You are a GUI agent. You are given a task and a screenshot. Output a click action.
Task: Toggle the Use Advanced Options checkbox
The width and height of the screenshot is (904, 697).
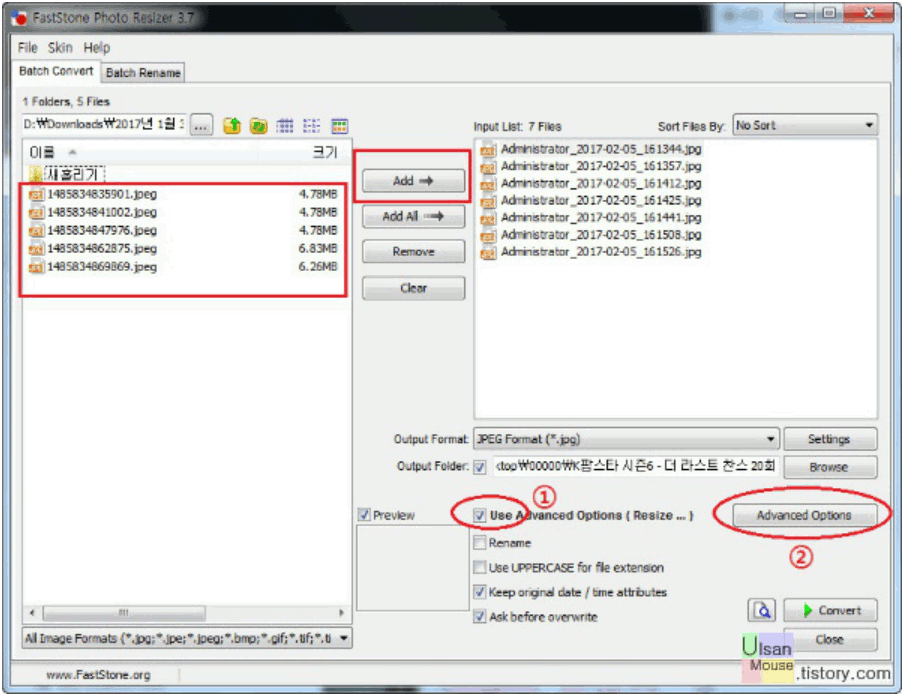click(x=481, y=516)
